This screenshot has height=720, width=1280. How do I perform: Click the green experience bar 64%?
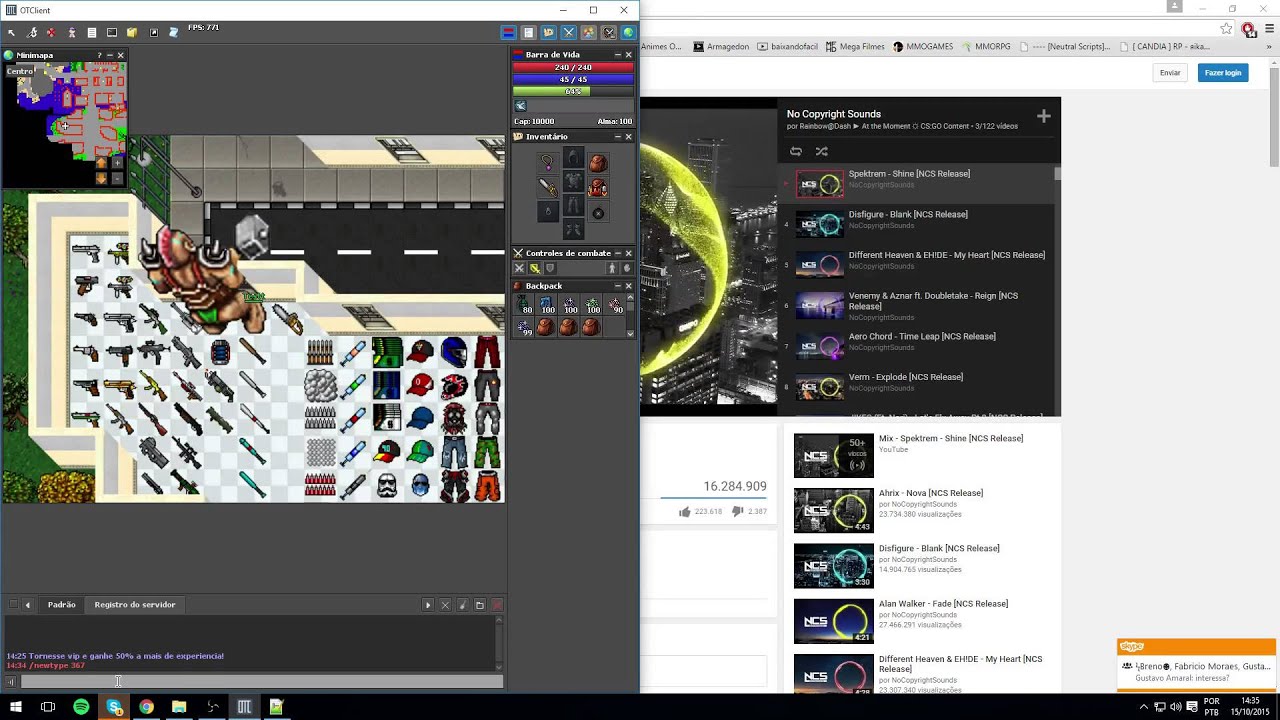tap(573, 91)
